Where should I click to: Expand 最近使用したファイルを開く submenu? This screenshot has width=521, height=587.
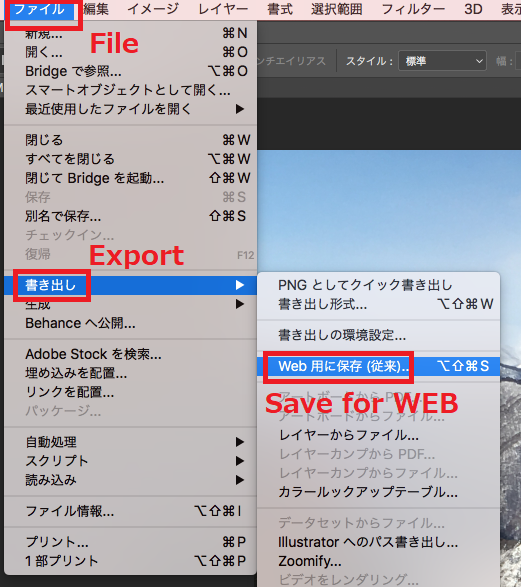pyautogui.click(x=130, y=109)
